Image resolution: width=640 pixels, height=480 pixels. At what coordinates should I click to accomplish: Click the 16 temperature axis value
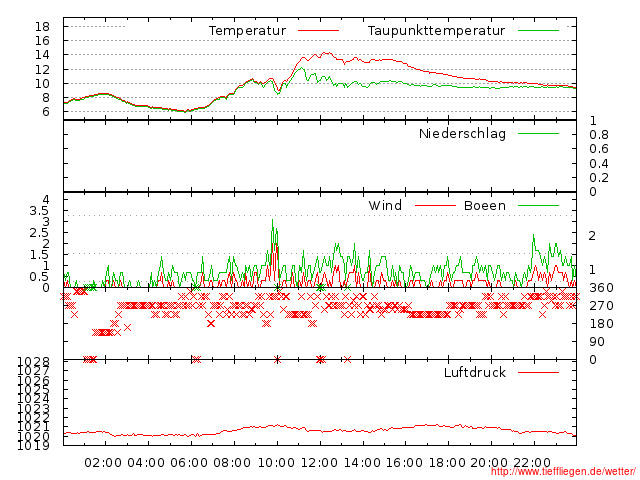[42, 41]
